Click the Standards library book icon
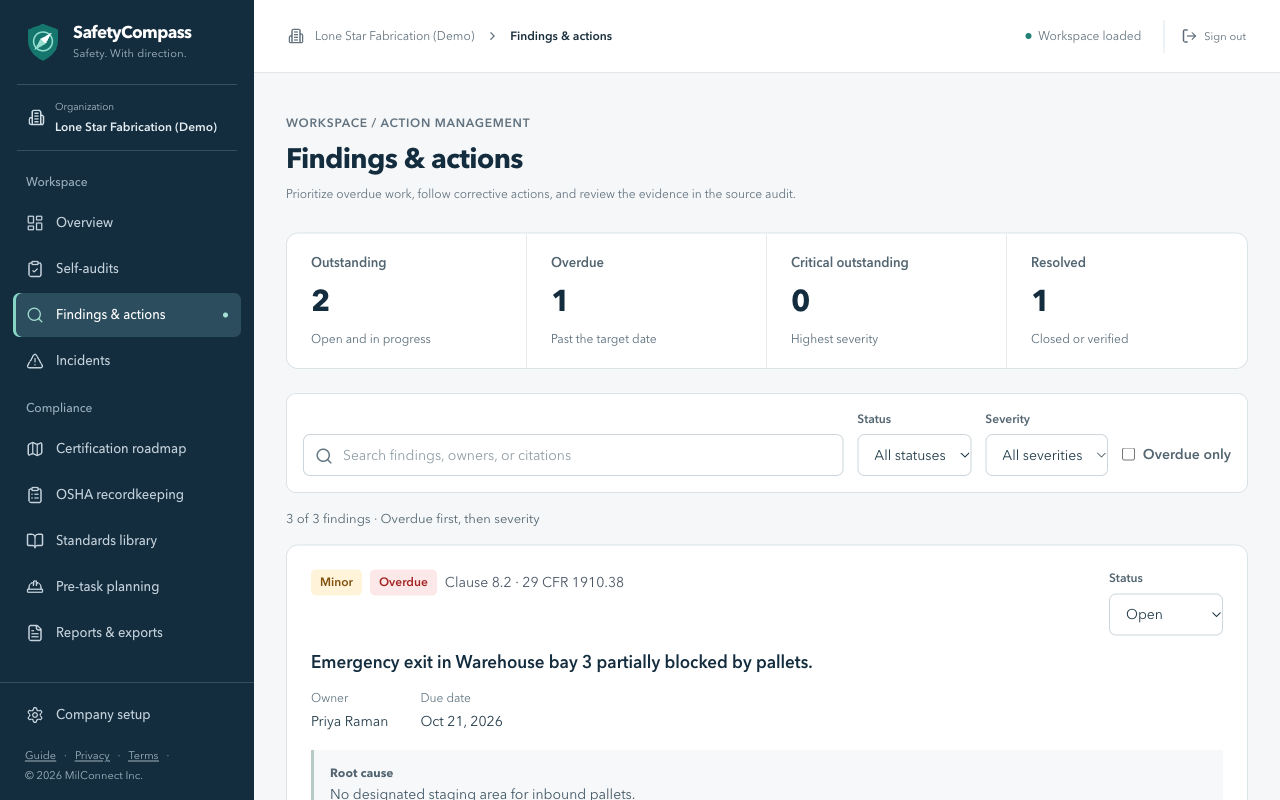1280x800 pixels. click(x=35, y=541)
